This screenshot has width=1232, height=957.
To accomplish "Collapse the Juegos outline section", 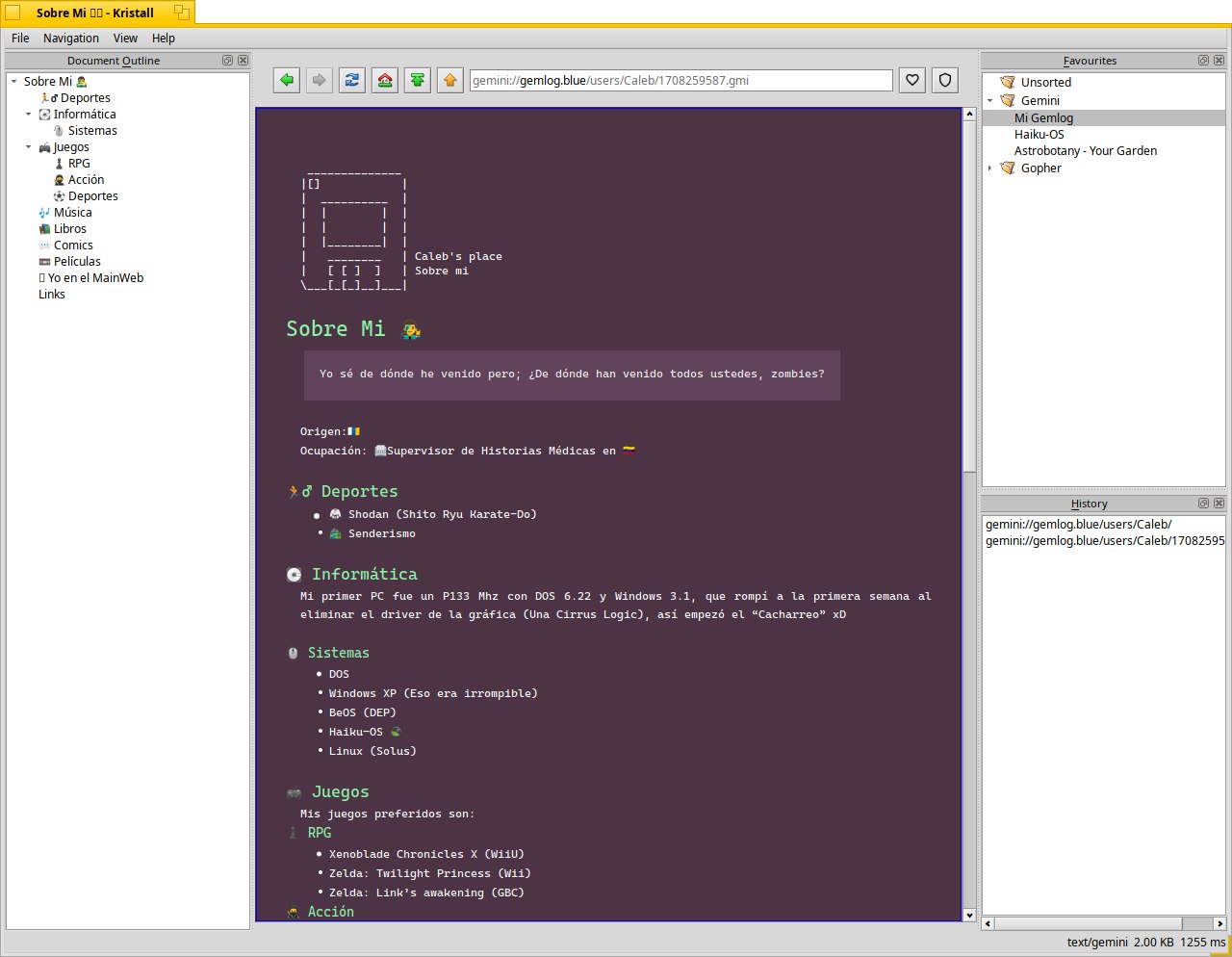I will pyautogui.click(x=28, y=147).
